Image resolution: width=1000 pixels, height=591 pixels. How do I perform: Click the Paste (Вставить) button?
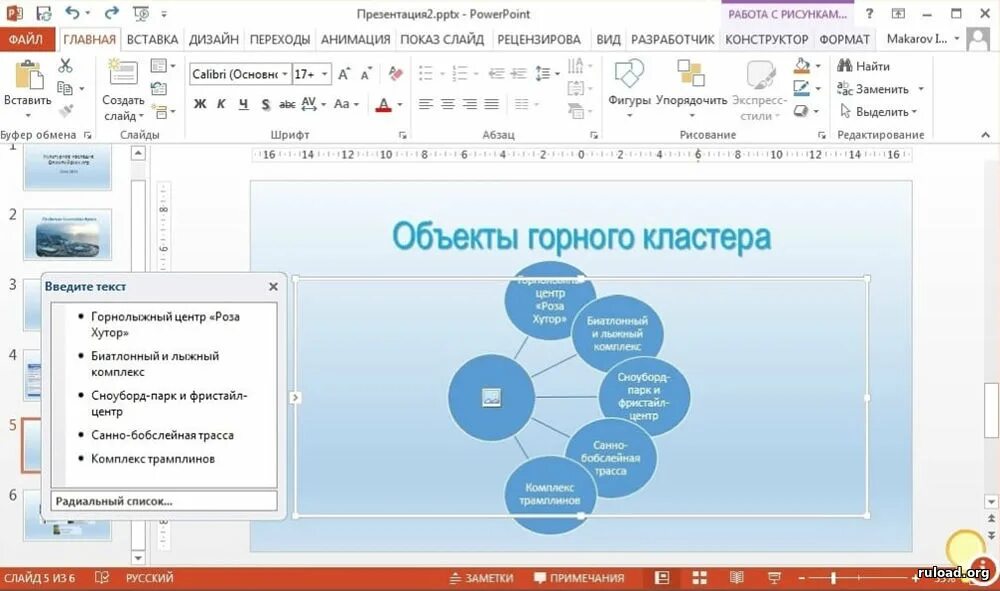27,89
